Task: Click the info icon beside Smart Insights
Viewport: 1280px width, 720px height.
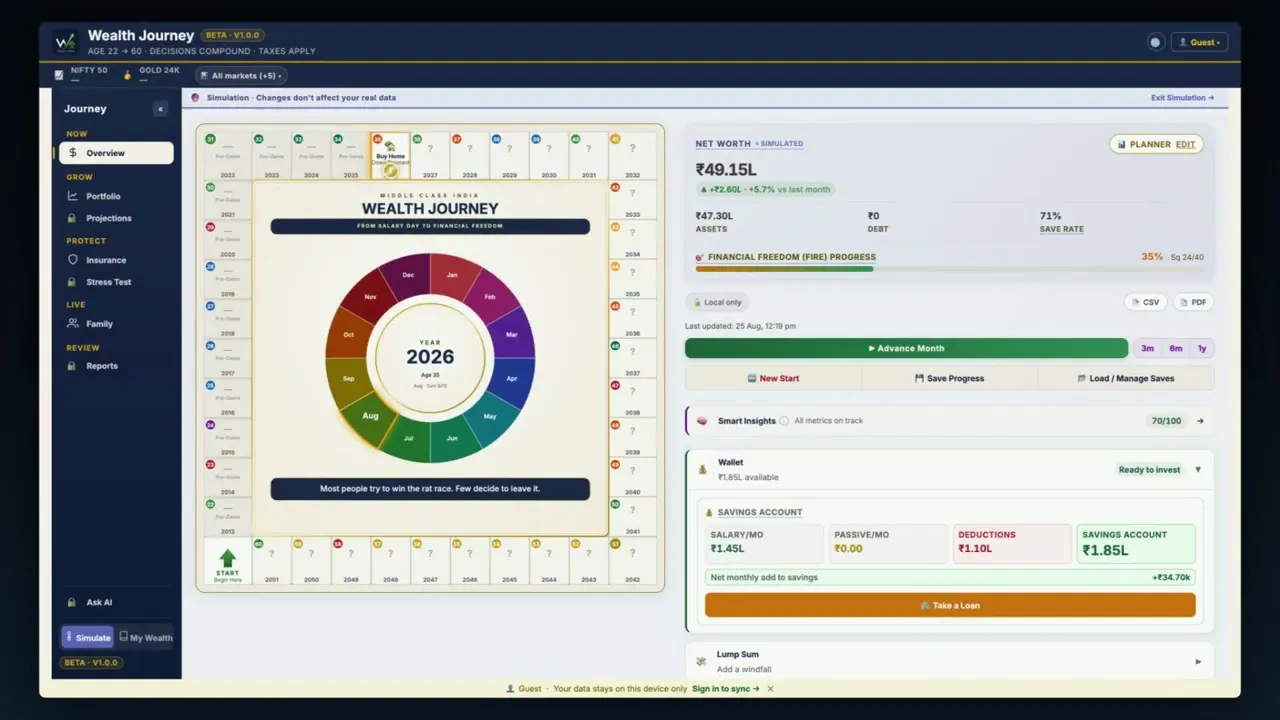Action: (x=784, y=421)
